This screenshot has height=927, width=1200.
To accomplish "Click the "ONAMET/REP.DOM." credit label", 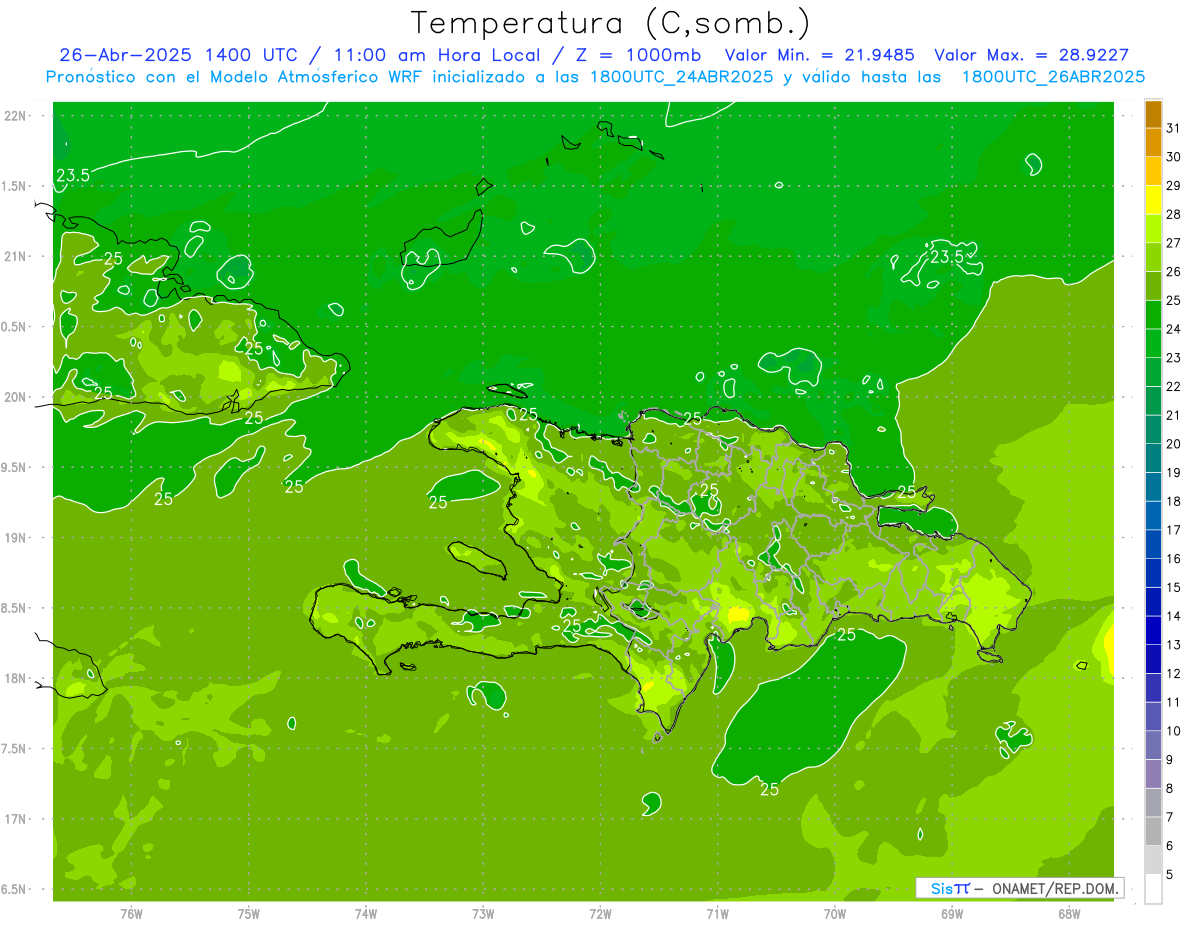I will [1056, 888].
